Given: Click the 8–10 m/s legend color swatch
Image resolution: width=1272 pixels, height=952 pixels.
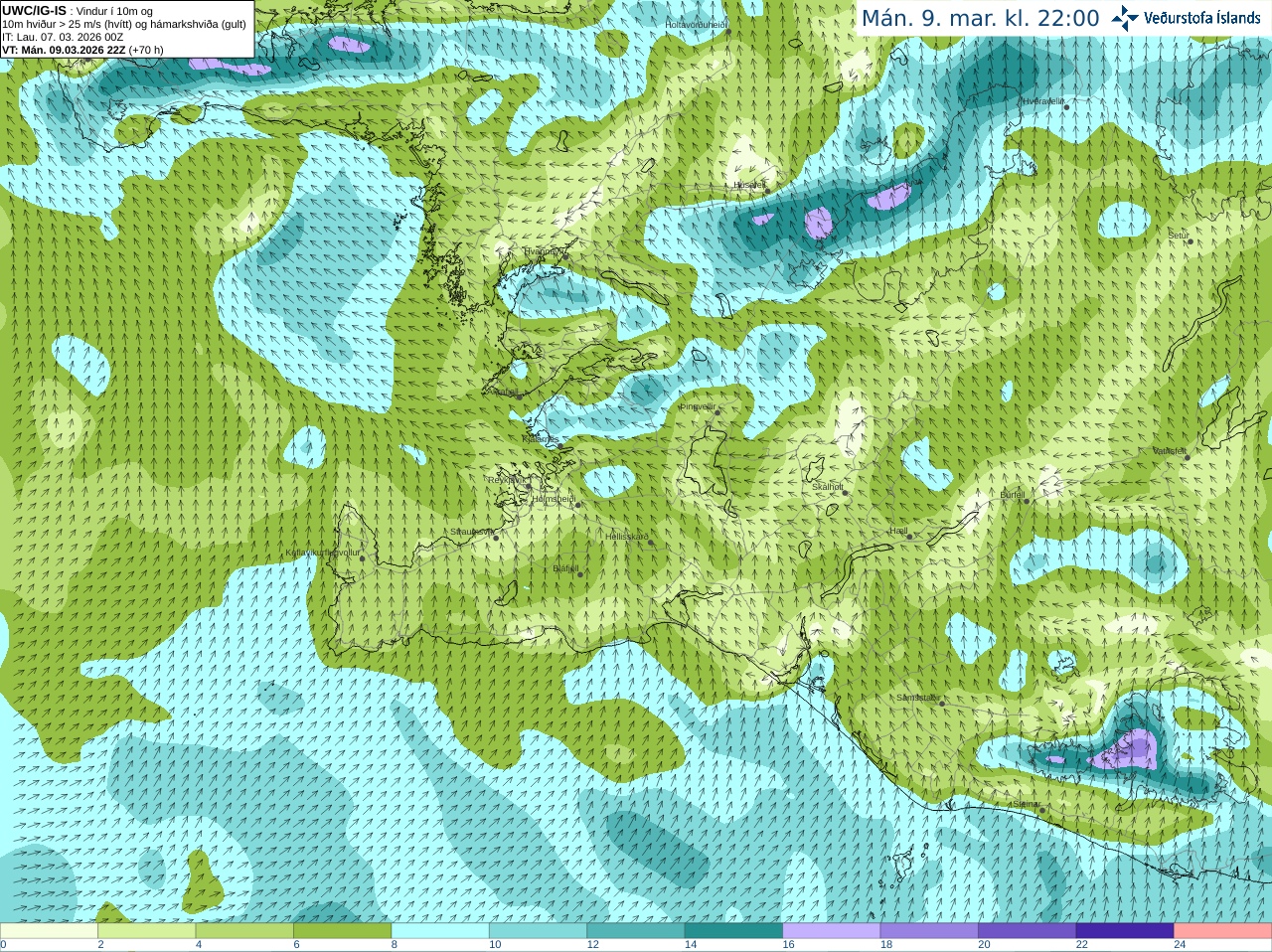Looking at the screenshot, I should 440,931.
